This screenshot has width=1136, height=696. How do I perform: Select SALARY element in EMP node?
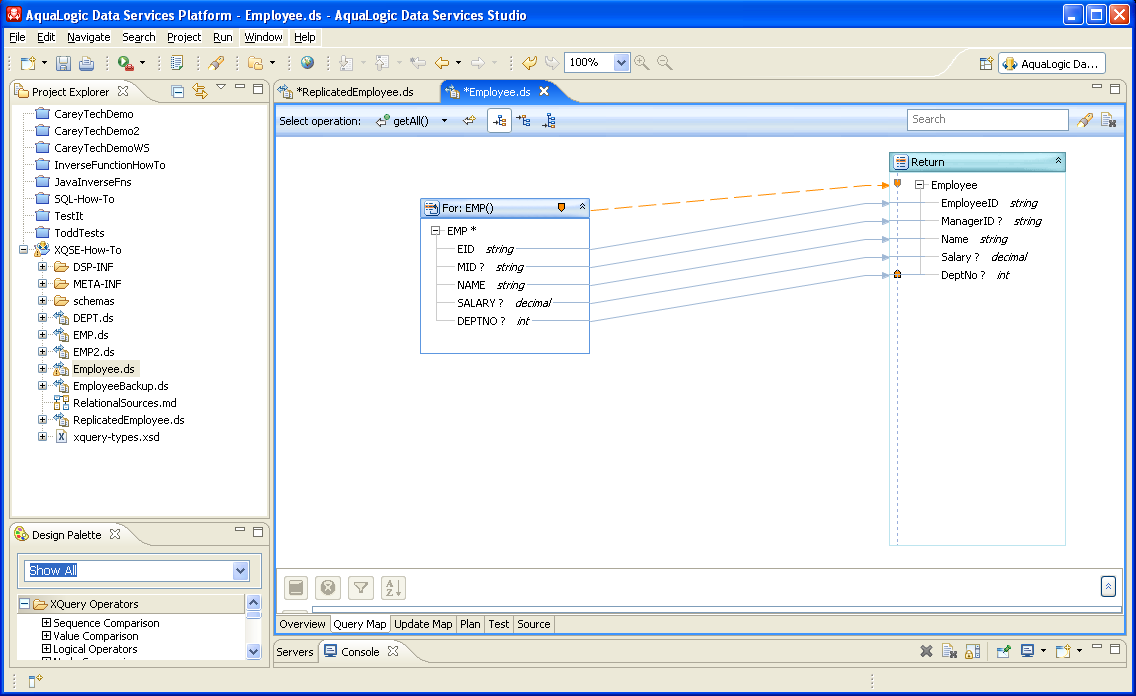480,303
